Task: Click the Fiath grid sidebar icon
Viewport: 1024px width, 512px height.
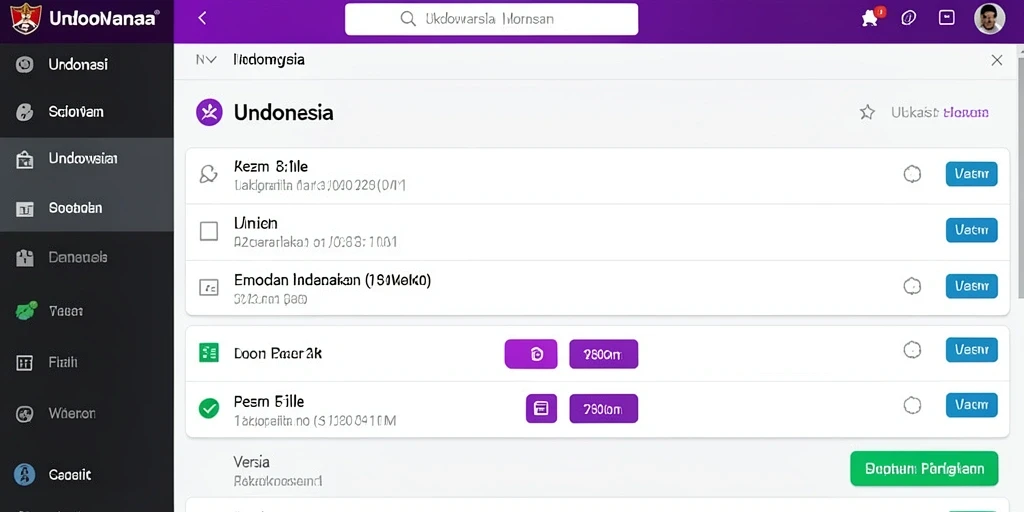Action: tap(24, 363)
